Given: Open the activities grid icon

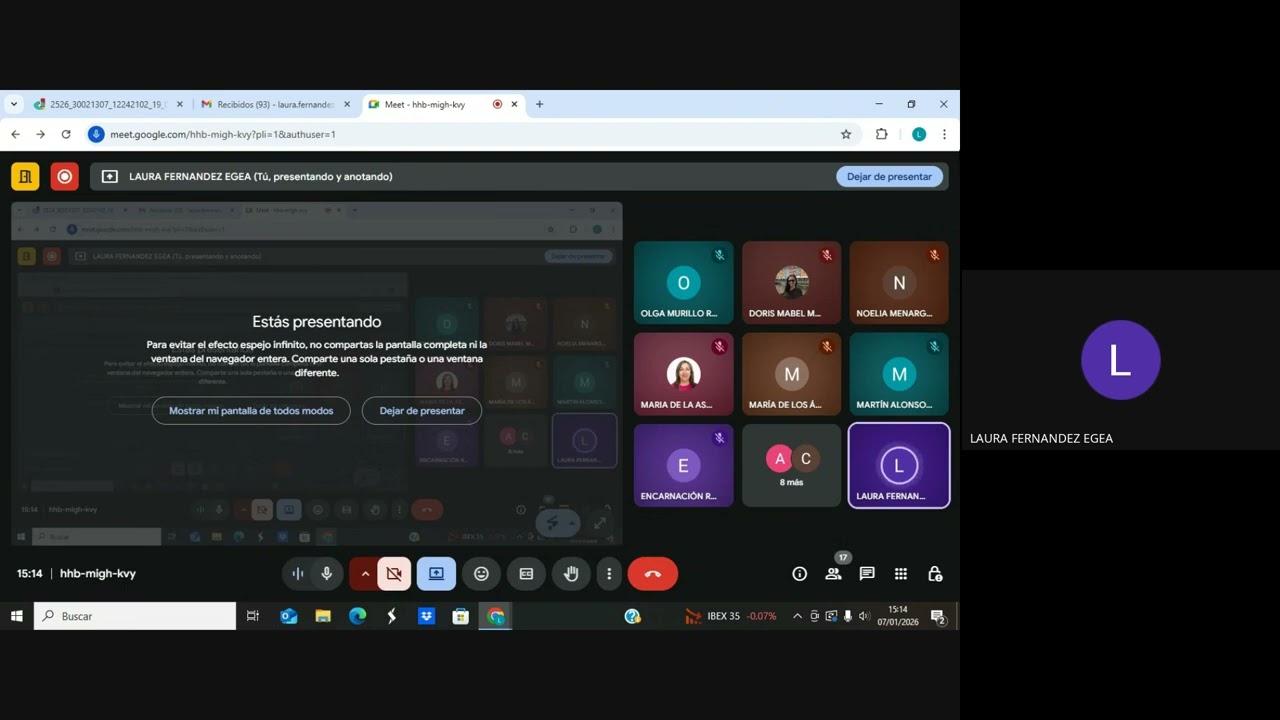Looking at the screenshot, I should [x=901, y=574].
